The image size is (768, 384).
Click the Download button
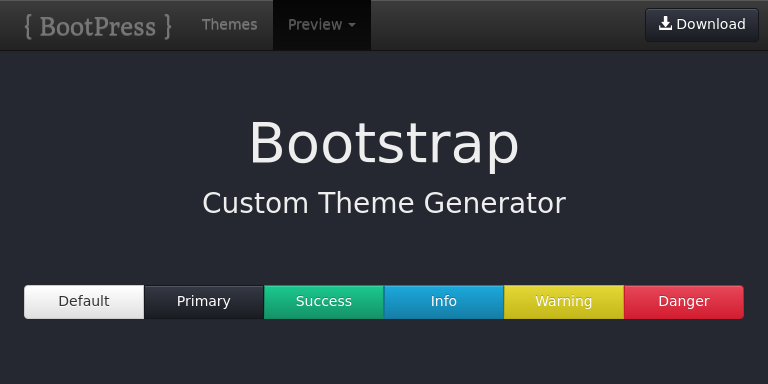[702, 24]
